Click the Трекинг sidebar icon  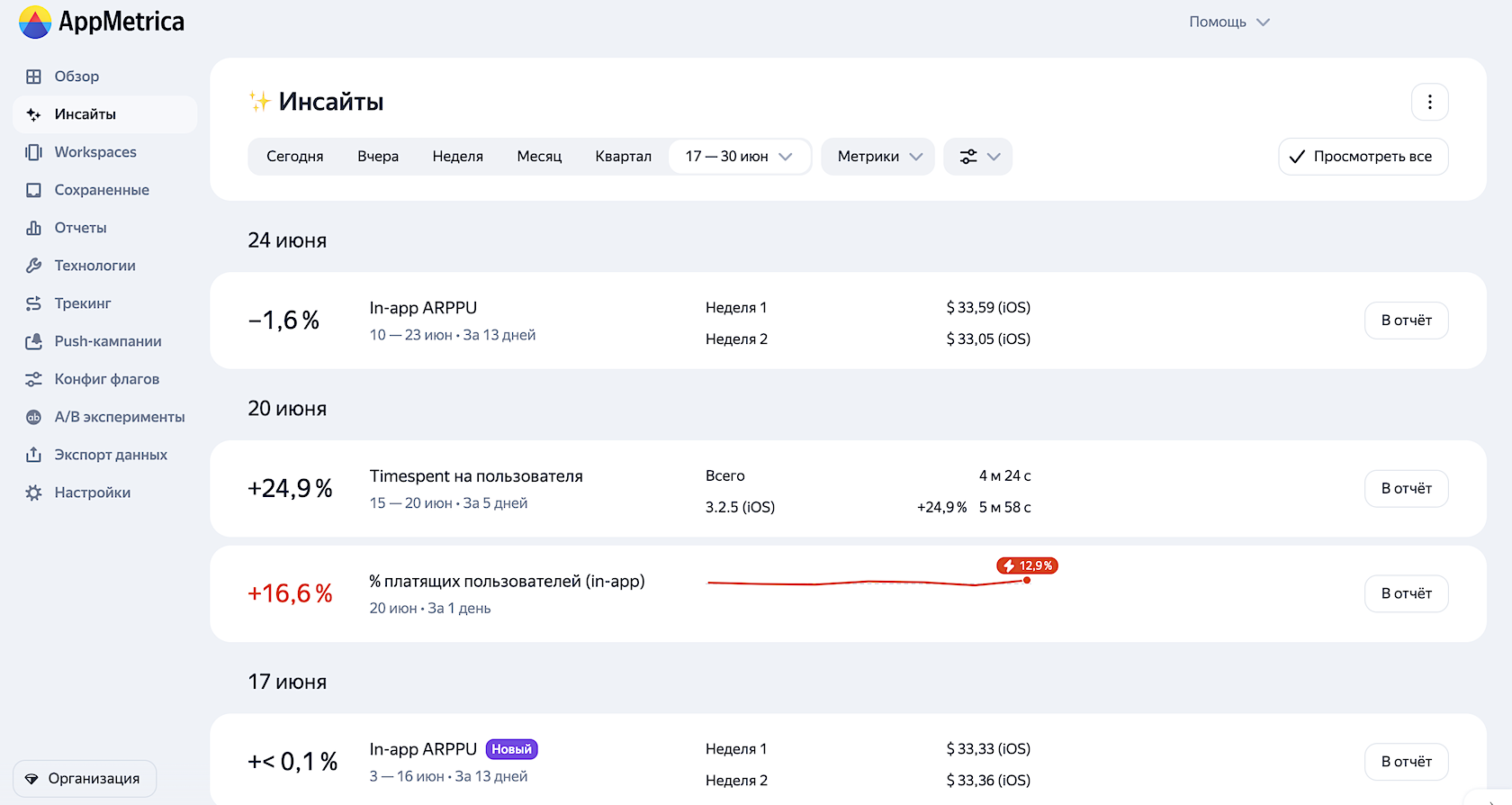click(33, 303)
